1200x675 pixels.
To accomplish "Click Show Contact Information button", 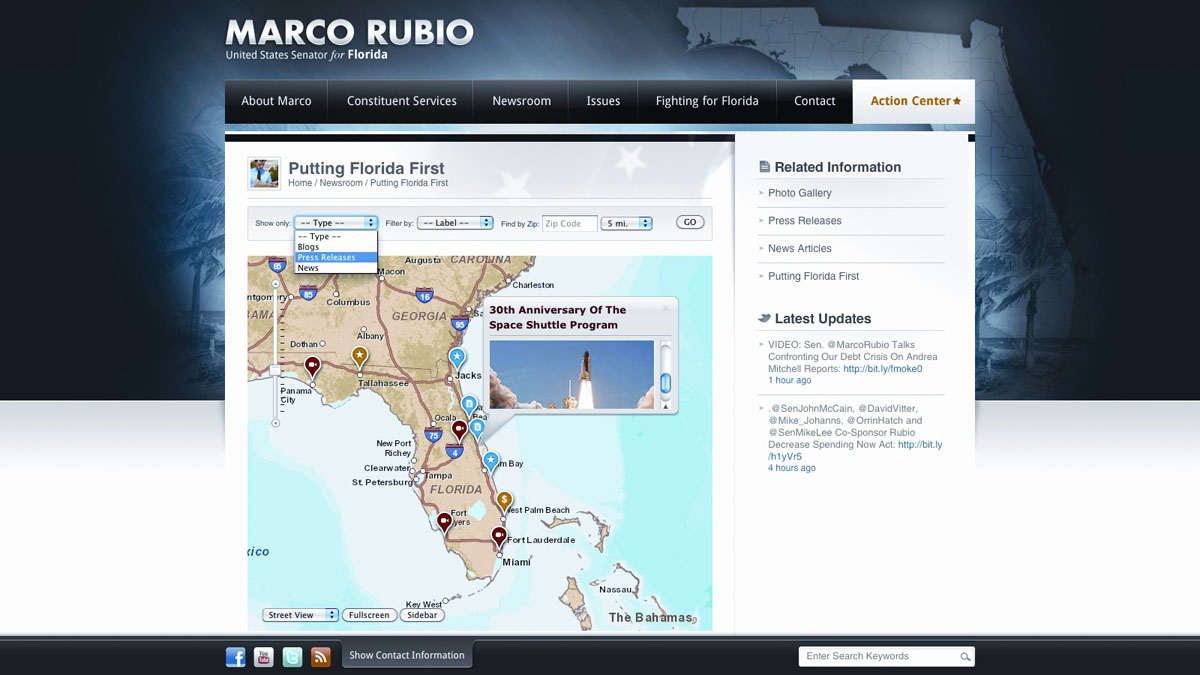I will tap(407, 655).
